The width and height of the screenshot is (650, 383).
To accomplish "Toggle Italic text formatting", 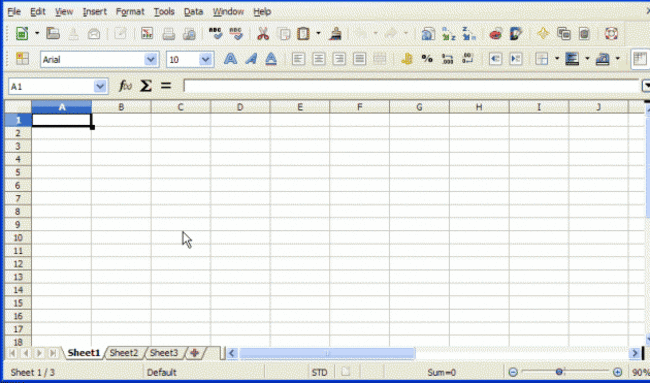I will 251,59.
